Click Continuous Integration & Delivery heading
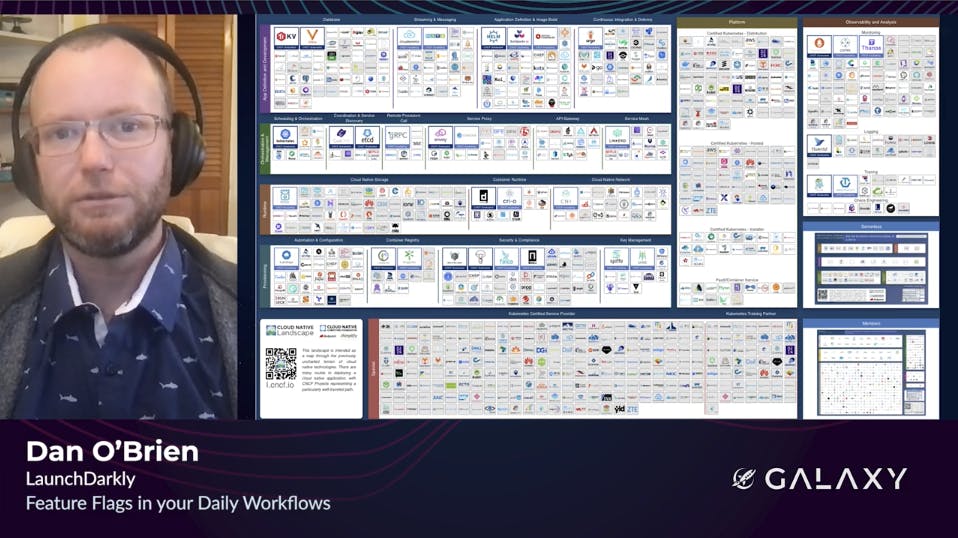 pyautogui.click(x=623, y=20)
